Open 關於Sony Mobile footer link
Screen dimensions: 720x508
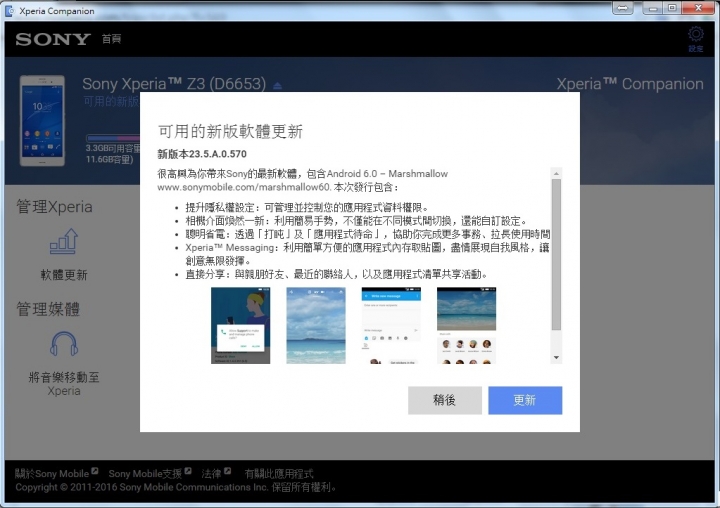pyautogui.click(x=56, y=473)
